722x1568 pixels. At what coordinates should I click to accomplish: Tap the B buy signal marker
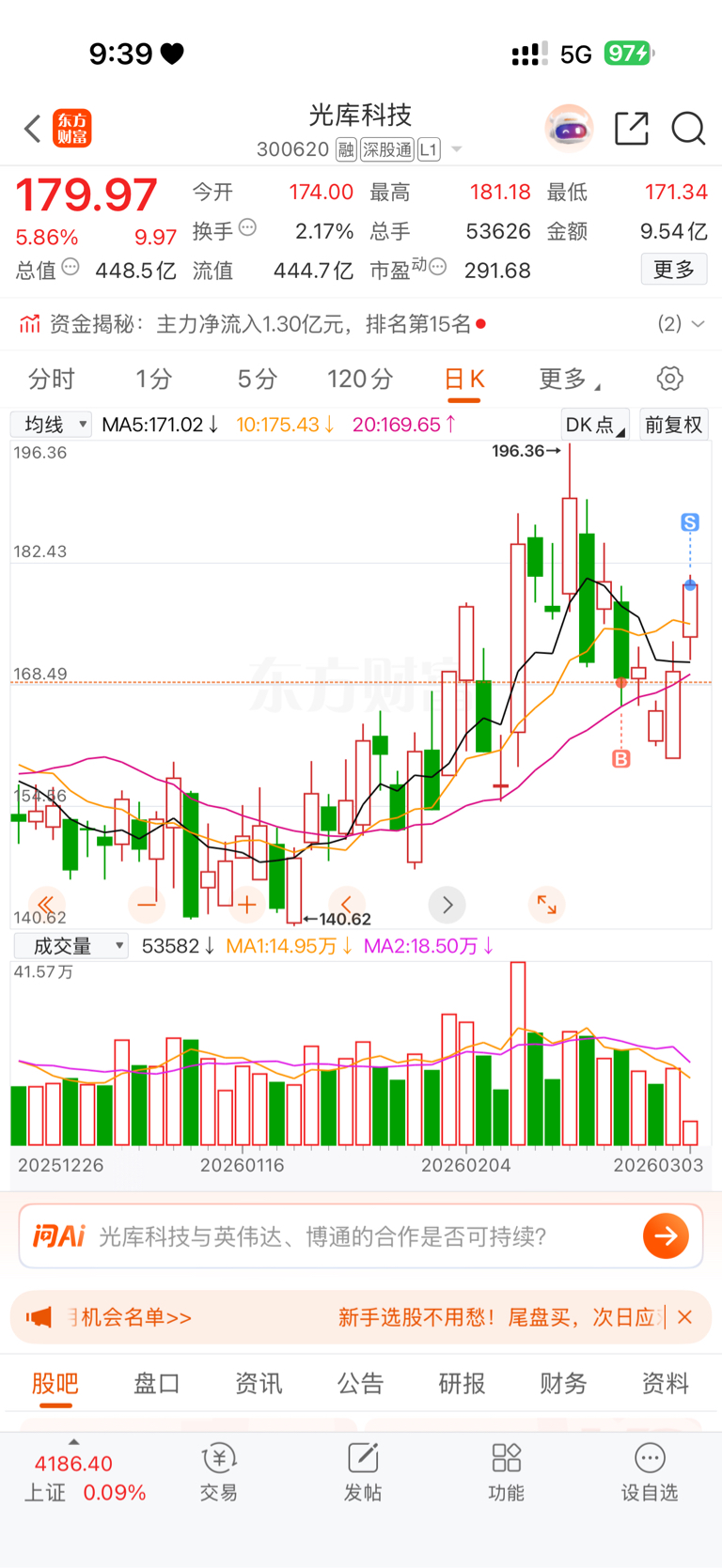tap(621, 758)
